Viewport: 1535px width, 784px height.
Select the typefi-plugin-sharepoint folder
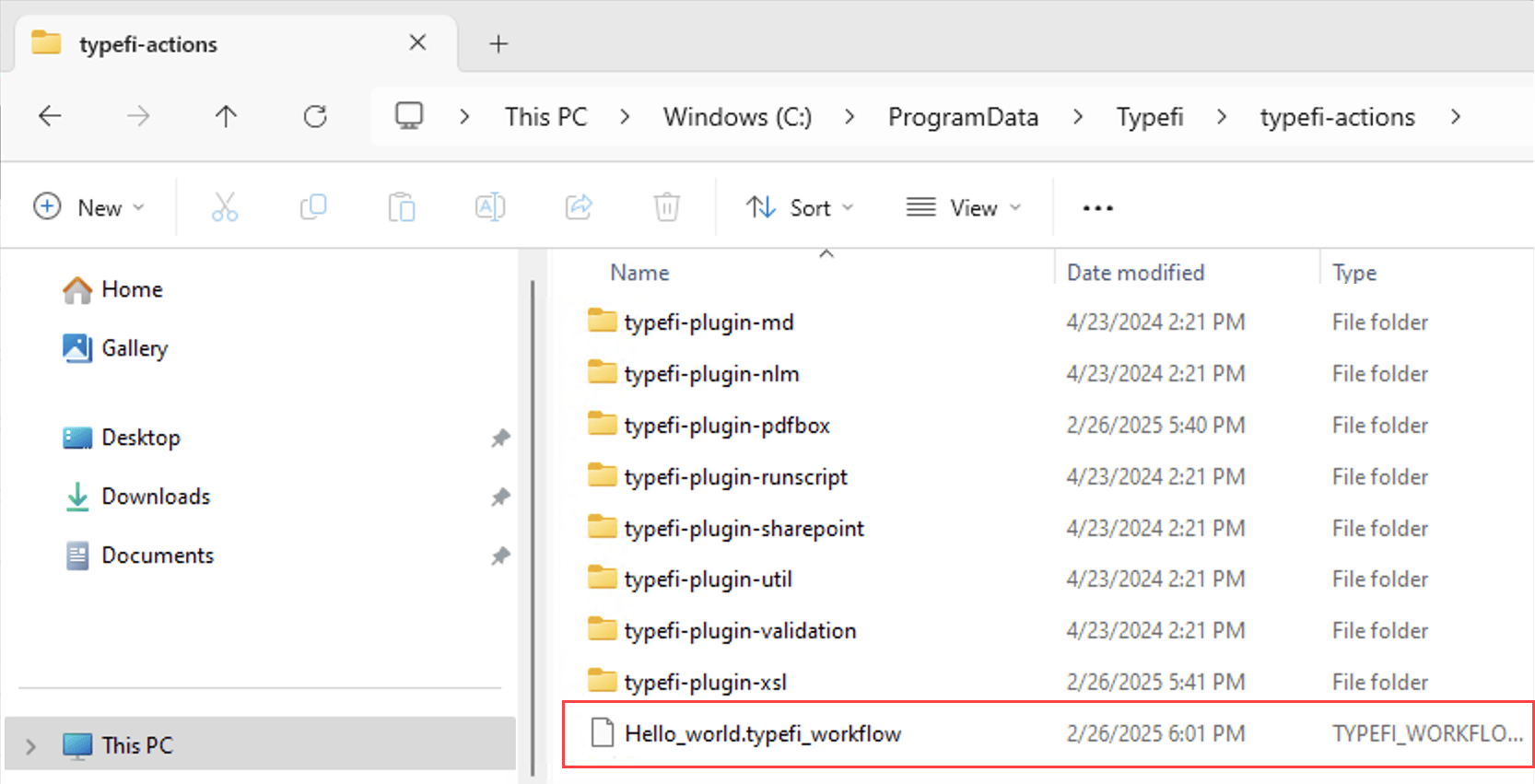[744, 529]
